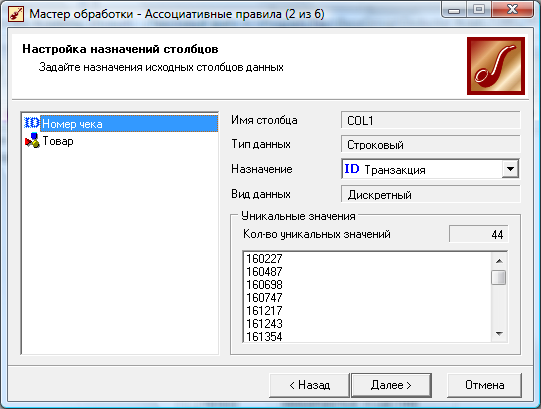Maximize the Мастер обработки window
The width and height of the screenshot is (541, 409).
pos(479,10)
